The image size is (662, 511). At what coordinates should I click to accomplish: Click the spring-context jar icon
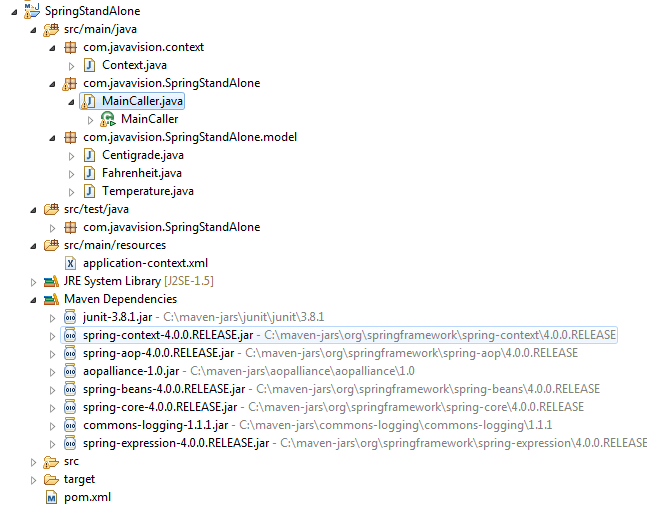pyautogui.click(x=70, y=335)
